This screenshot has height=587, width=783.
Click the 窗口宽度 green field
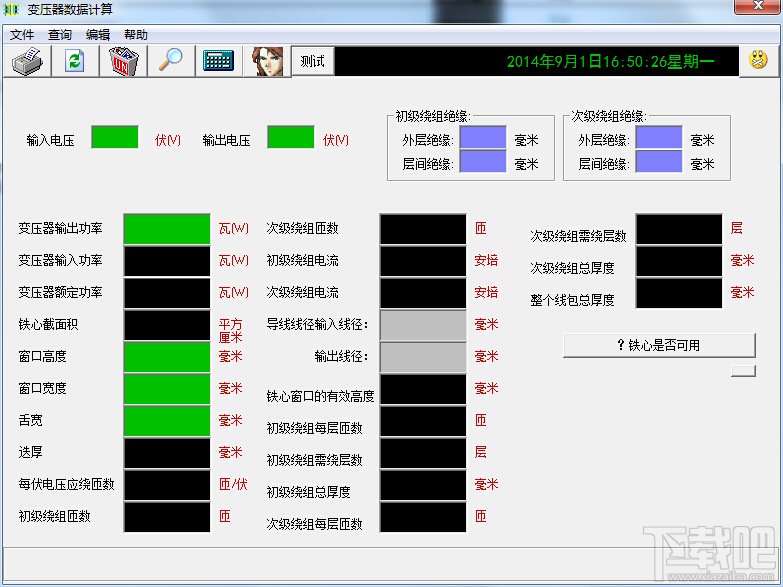[x=167, y=389]
